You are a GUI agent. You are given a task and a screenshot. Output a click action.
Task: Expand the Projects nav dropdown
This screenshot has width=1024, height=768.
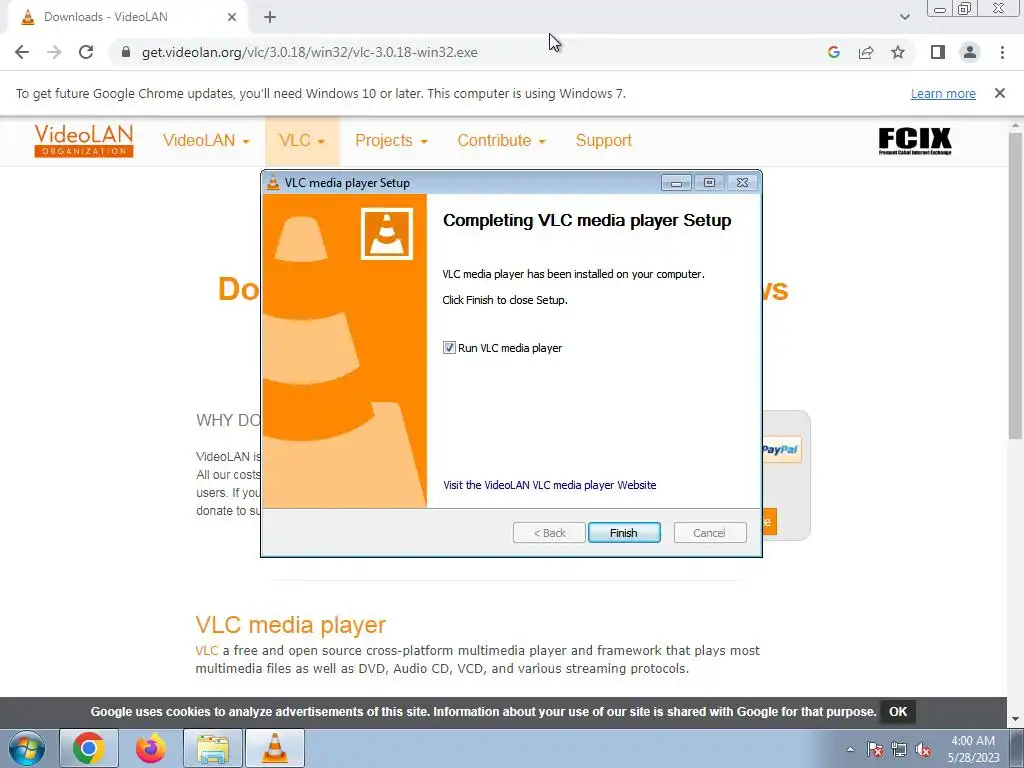coord(391,140)
